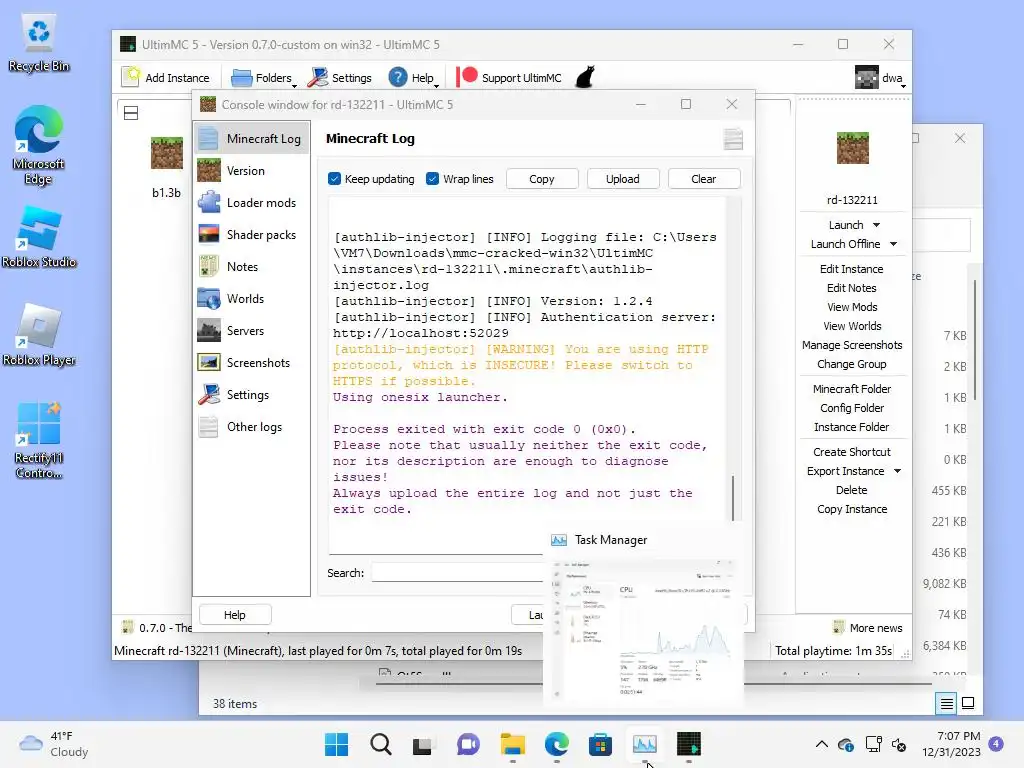Screen dimensions: 1024x768
Task: Open Microsoft Edge desktop shortcut
Action: 39,144
